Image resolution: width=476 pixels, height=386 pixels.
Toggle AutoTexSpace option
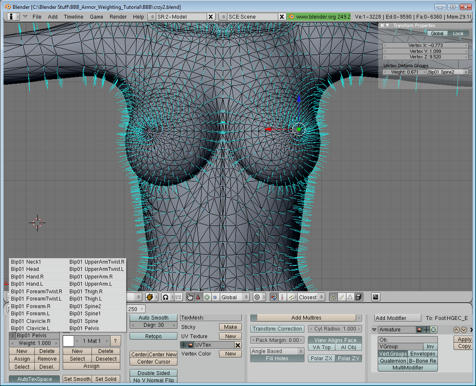[x=34, y=379]
